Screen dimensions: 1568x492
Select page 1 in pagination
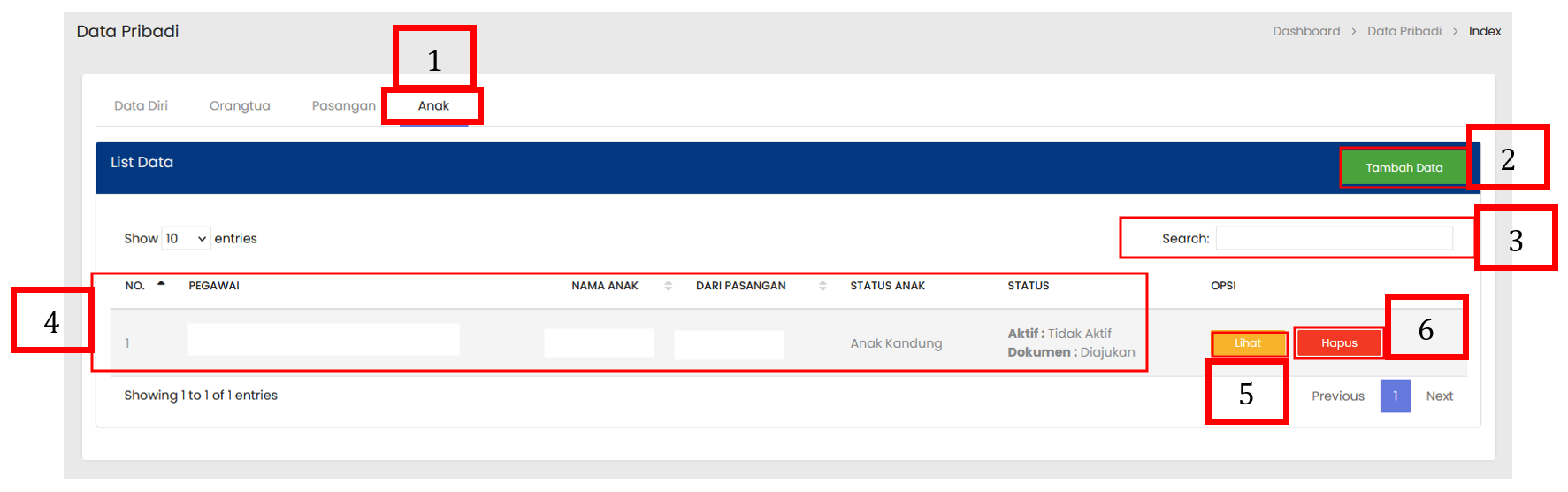[x=1395, y=396]
